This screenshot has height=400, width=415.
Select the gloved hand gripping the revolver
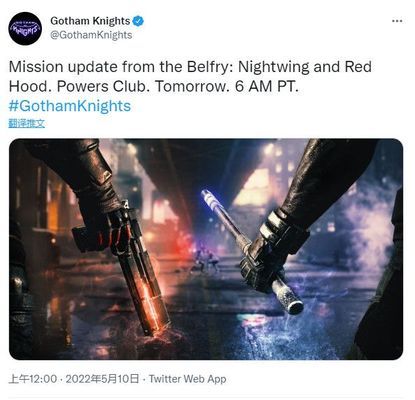point(103,230)
